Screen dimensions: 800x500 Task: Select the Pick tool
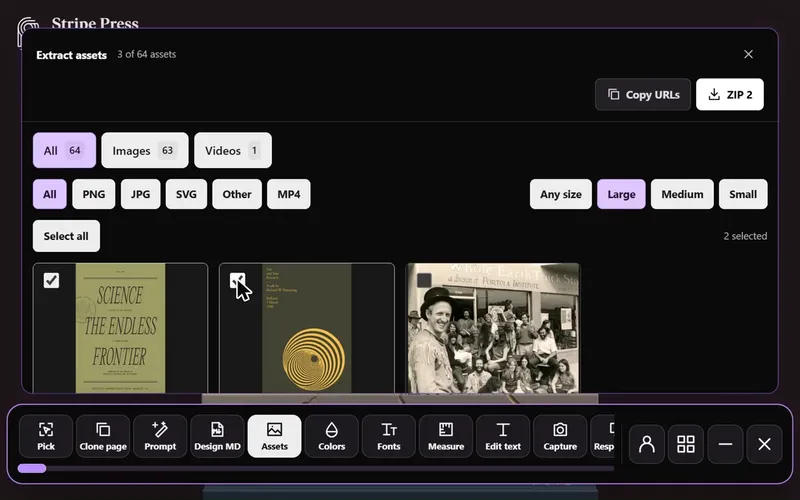[x=46, y=436]
